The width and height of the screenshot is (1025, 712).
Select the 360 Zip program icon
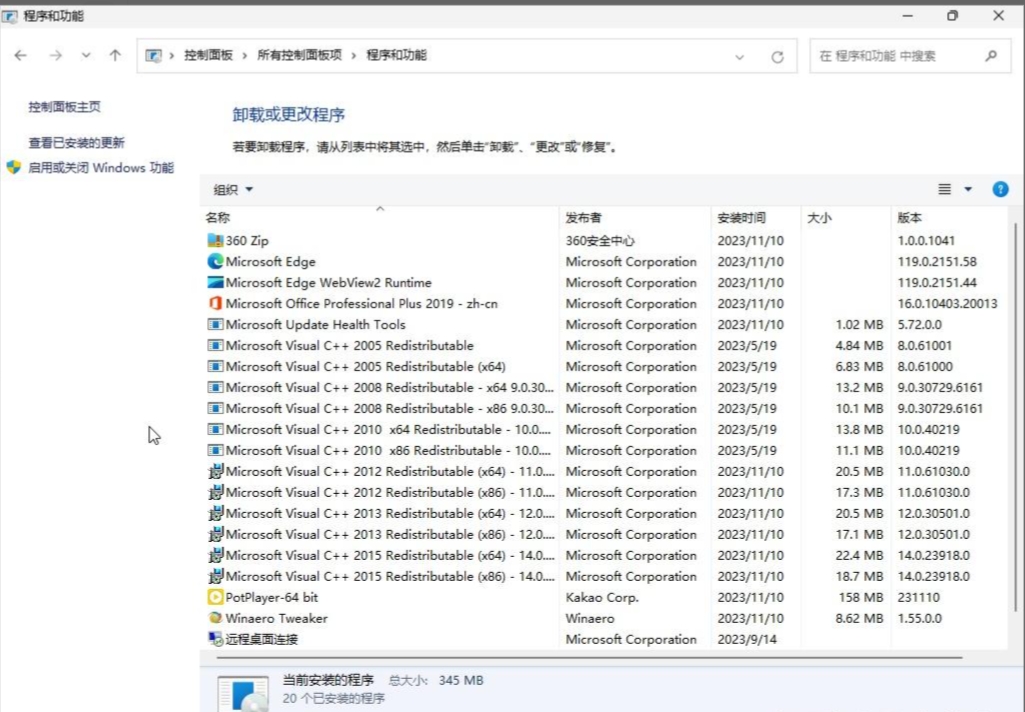coord(216,240)
